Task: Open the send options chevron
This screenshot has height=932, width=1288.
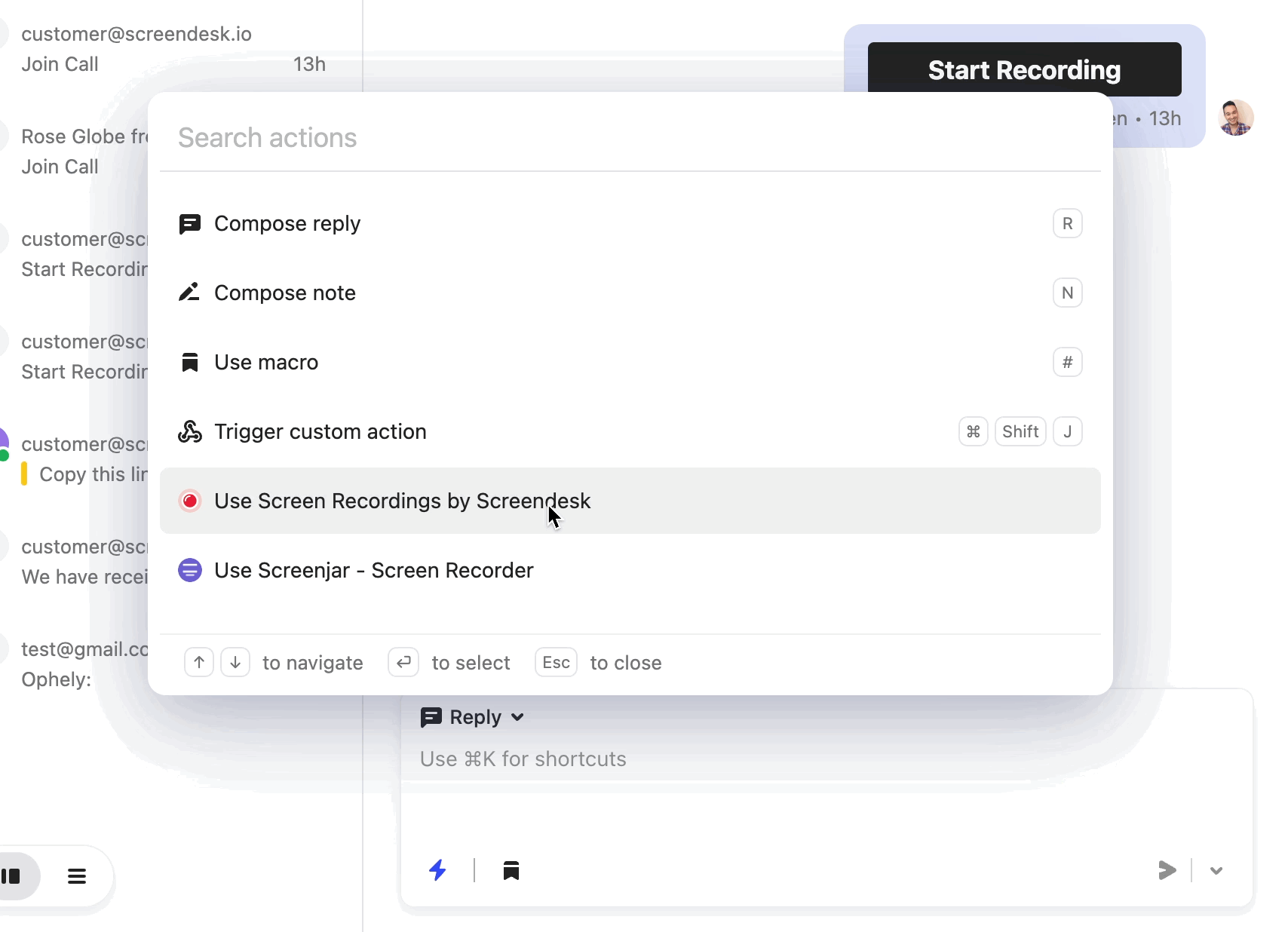Action: [1216, 871]
